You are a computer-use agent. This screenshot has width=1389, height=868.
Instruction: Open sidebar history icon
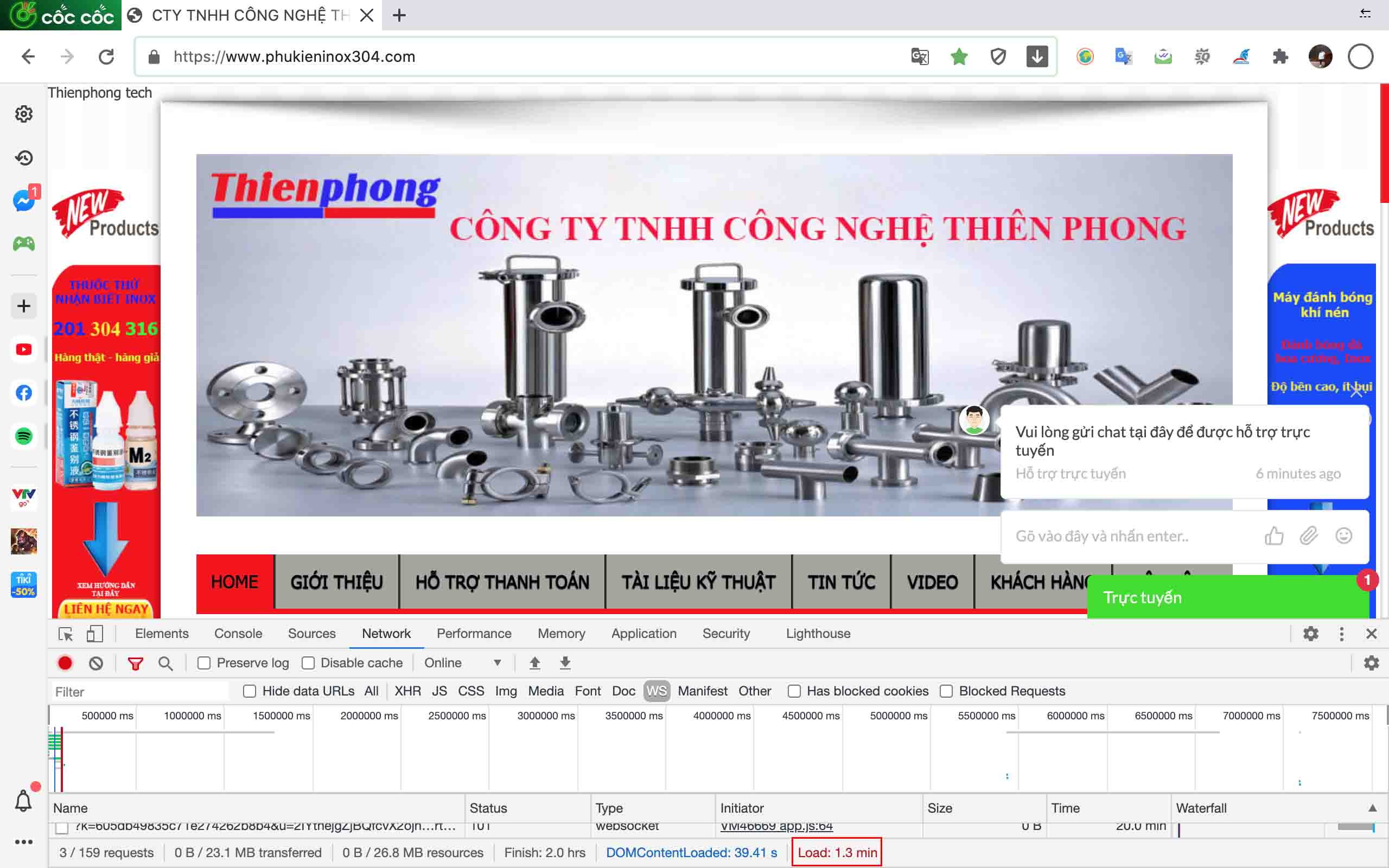tap(23, 157)
